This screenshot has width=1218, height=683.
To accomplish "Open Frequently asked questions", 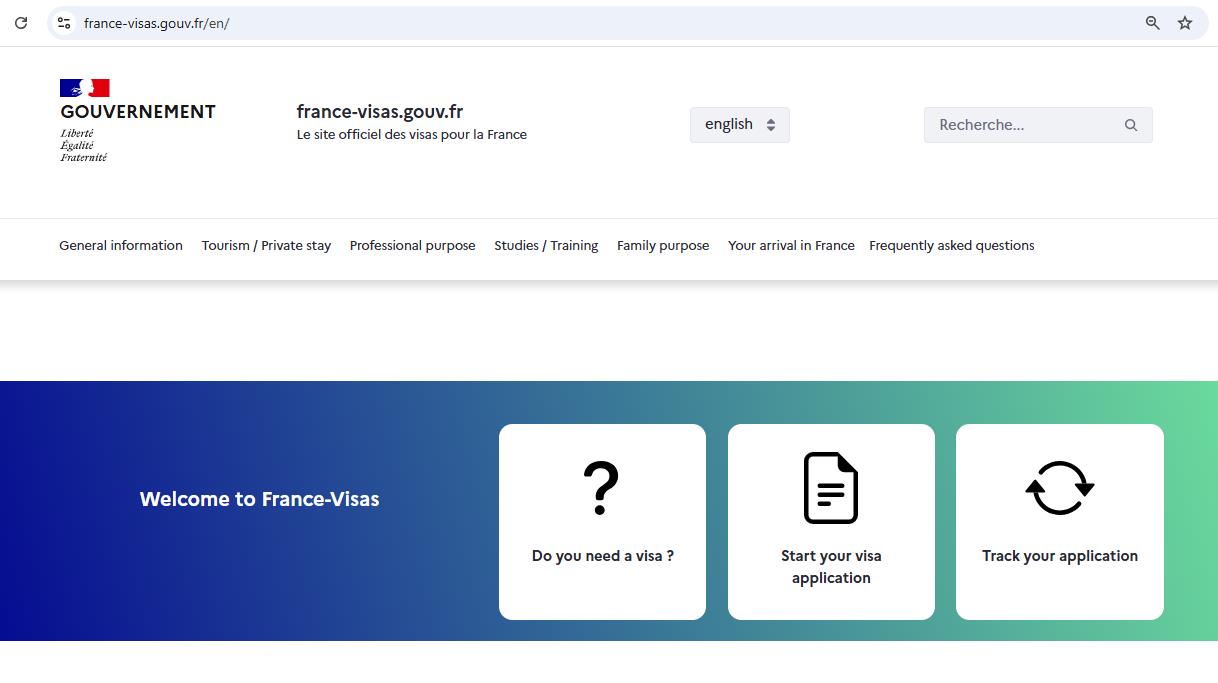I will 951,245.
